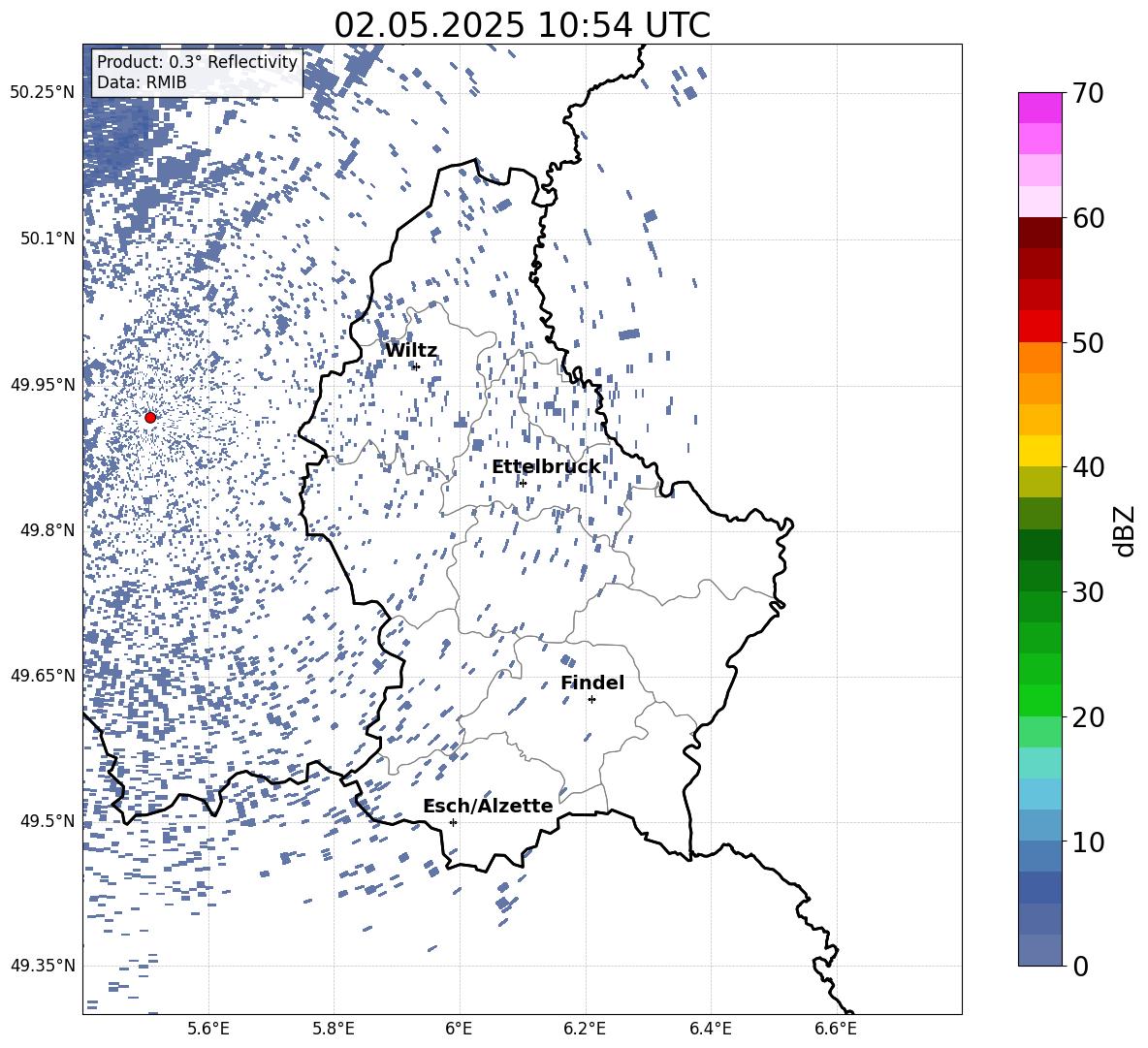Click the 5.6°E longitude label
Viewport: 1148px width, 1048px height.
(x=208, y=1029)
